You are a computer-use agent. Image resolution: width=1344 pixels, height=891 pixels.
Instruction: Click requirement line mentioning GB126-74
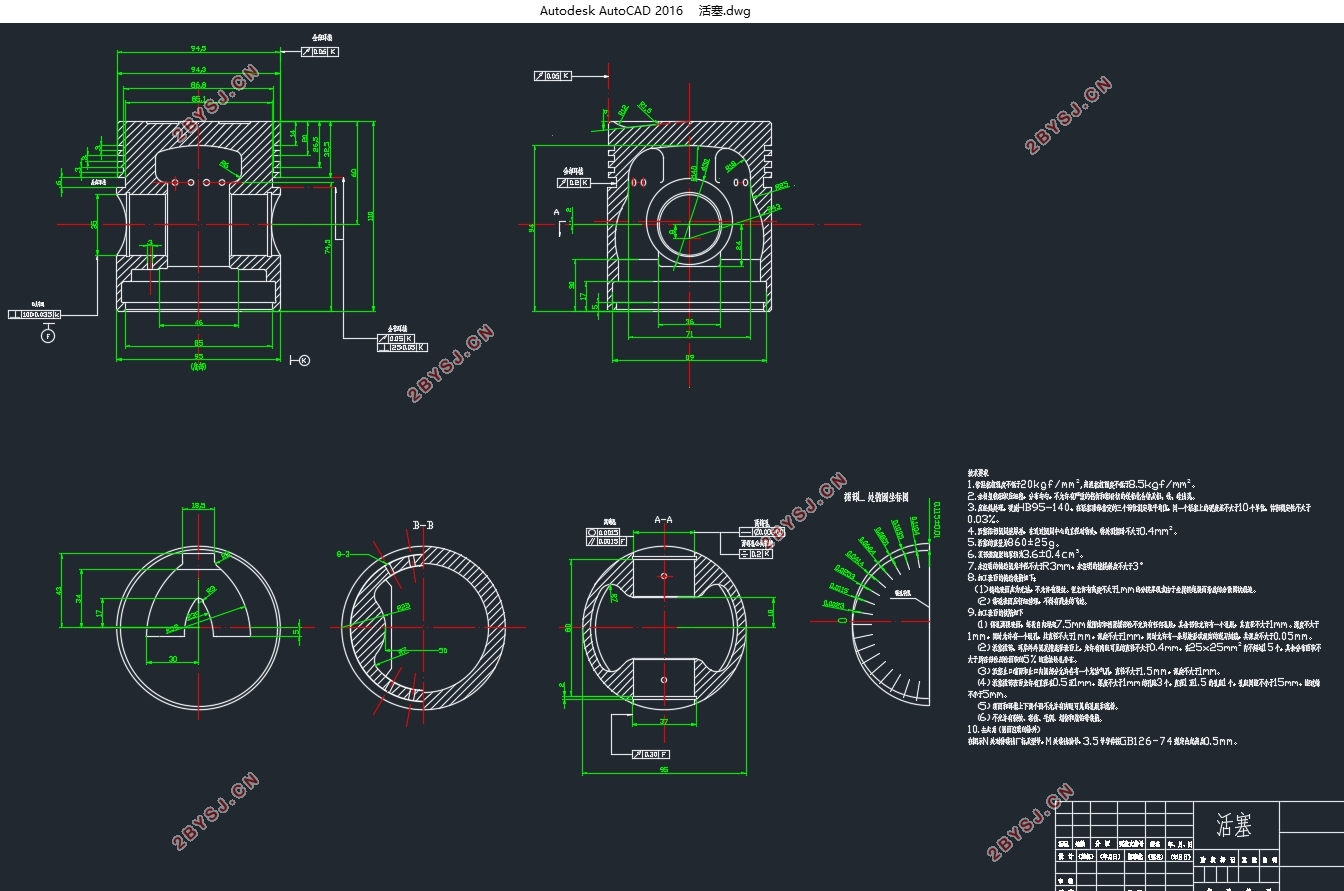[x=1103, y=741]
